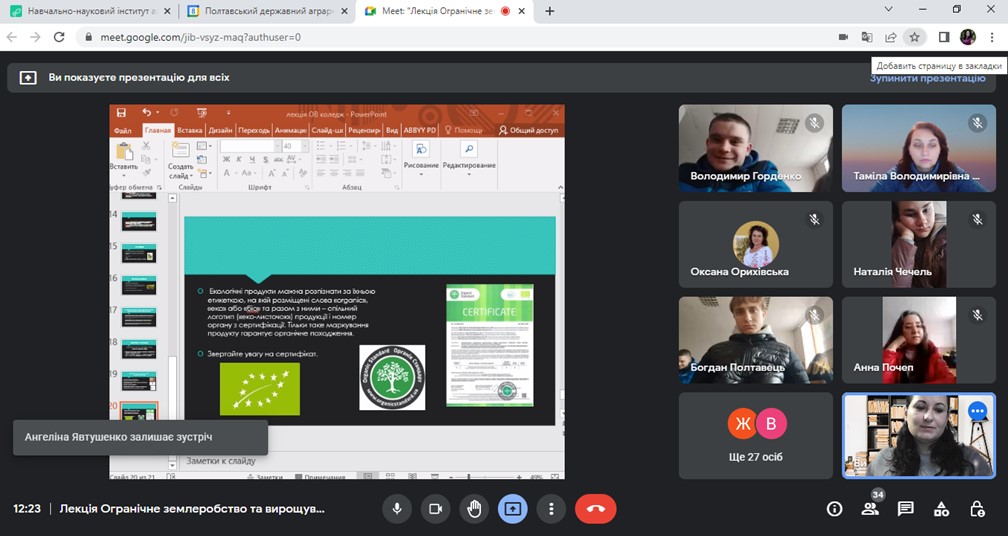Open the Undo history dropdown arrow
This screenshot has width=1008, height=536.
[158, 113]
